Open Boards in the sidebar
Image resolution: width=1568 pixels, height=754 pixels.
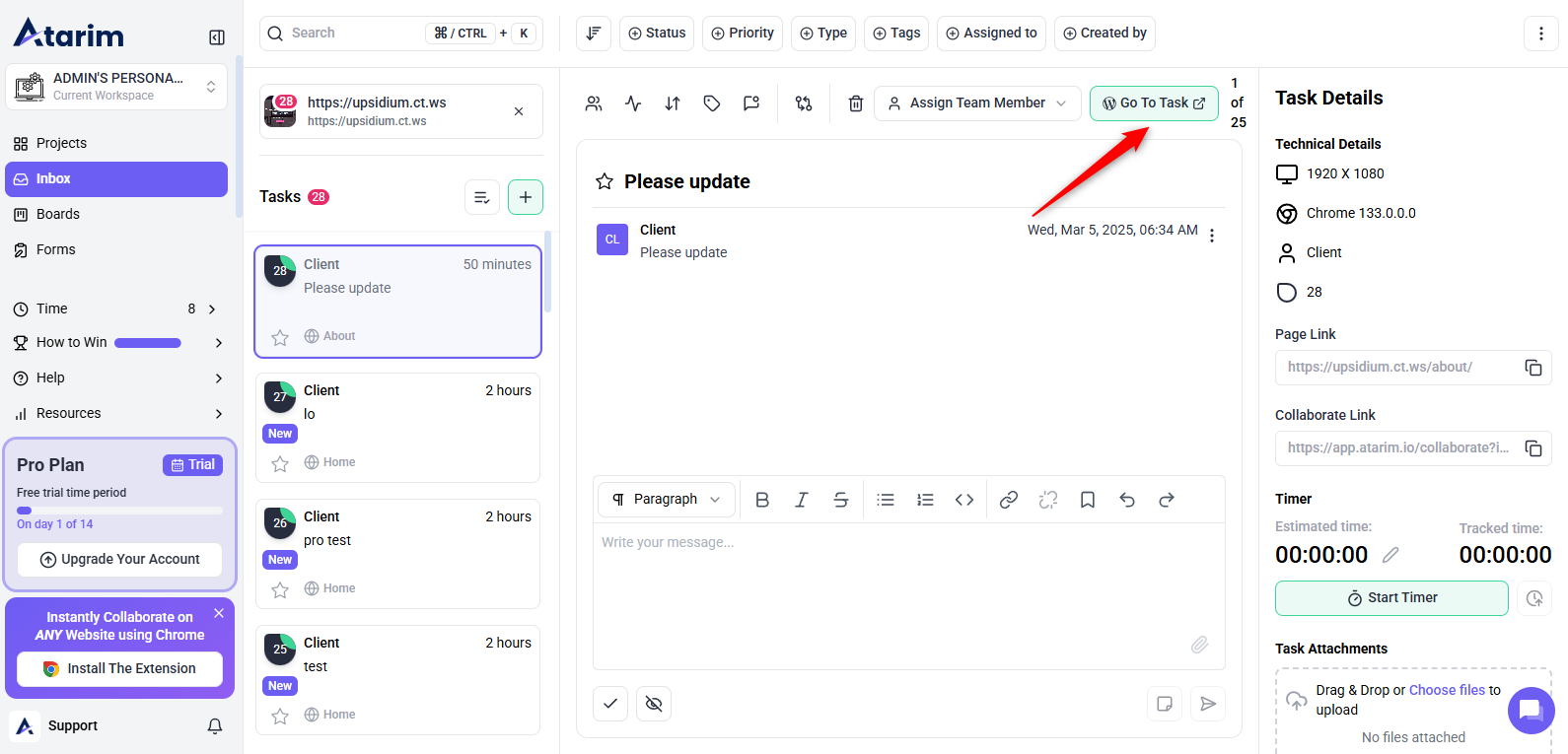coord(58,214)
